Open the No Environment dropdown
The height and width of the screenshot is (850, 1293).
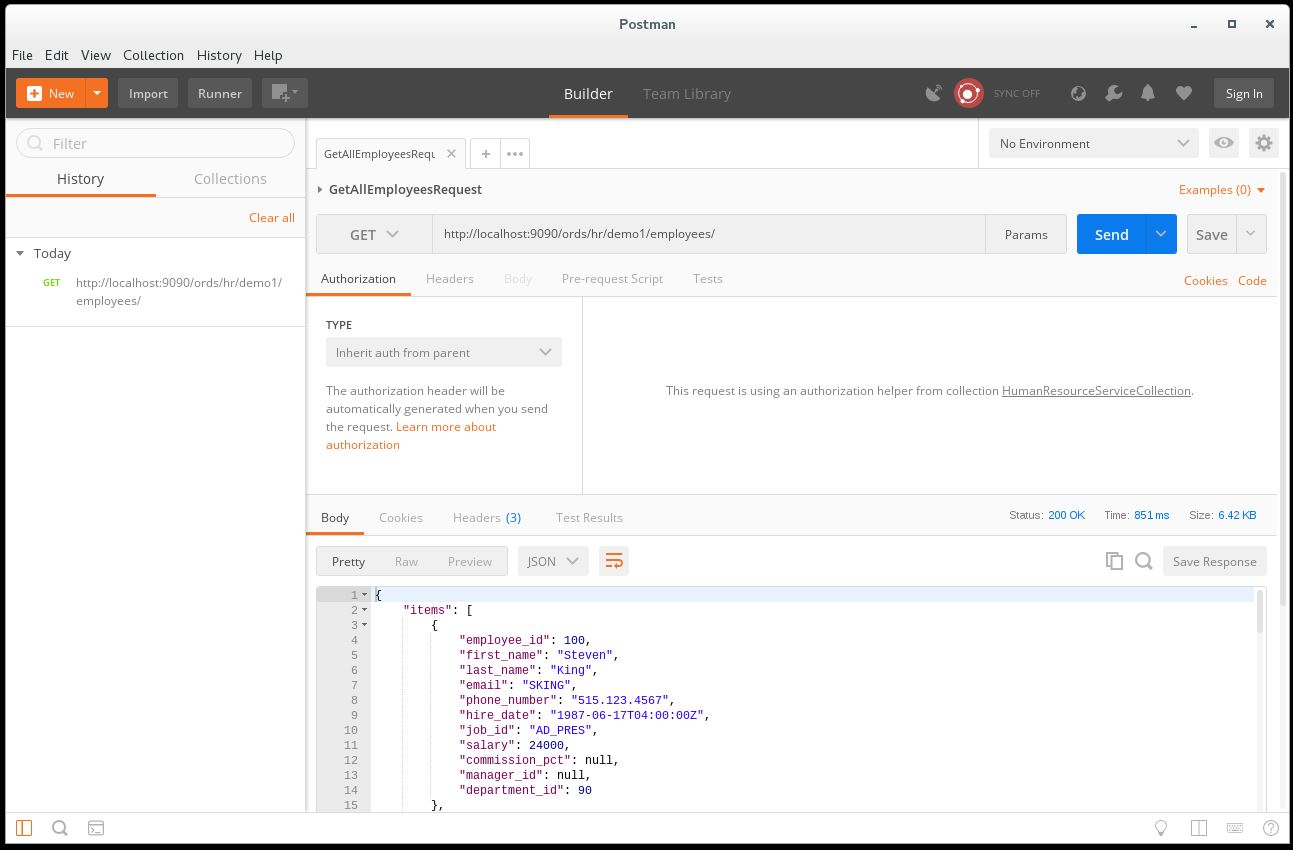pos(1093,143)
